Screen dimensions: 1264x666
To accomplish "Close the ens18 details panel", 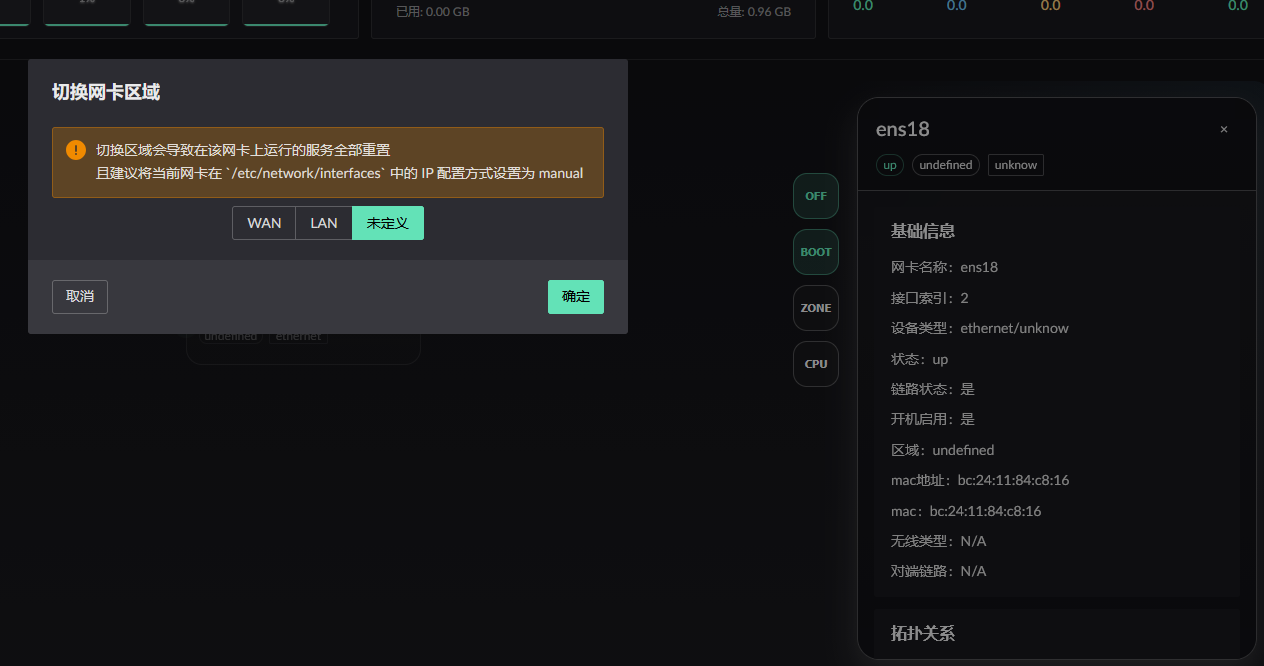I will pos(1223,129).
